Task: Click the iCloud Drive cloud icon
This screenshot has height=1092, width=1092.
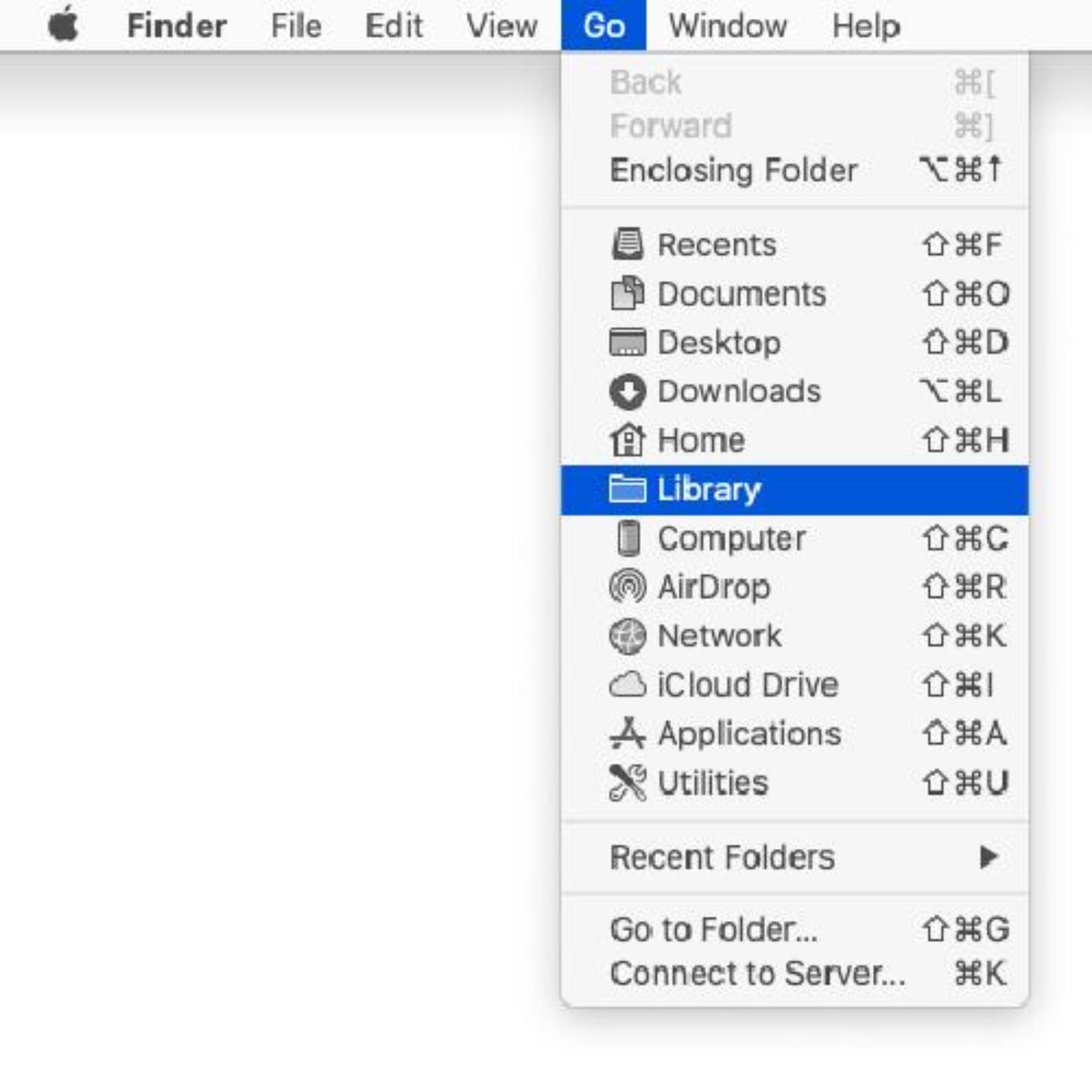Action: (627, 685)
